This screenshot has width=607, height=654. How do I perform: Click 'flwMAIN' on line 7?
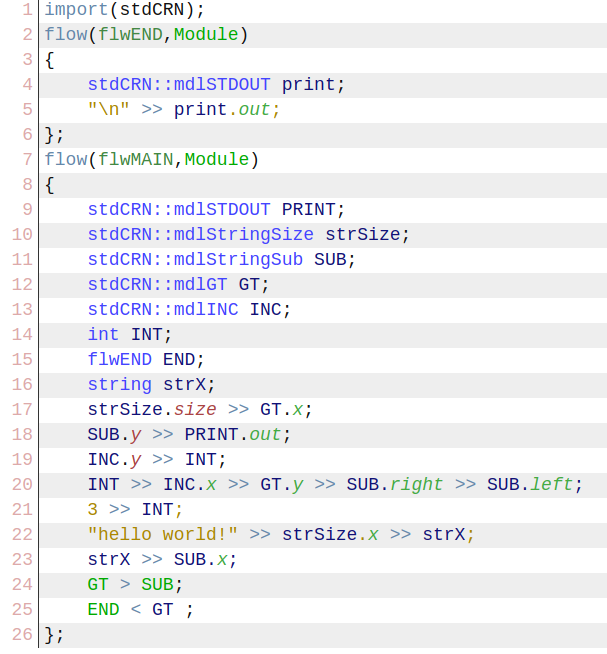(136, 160)
